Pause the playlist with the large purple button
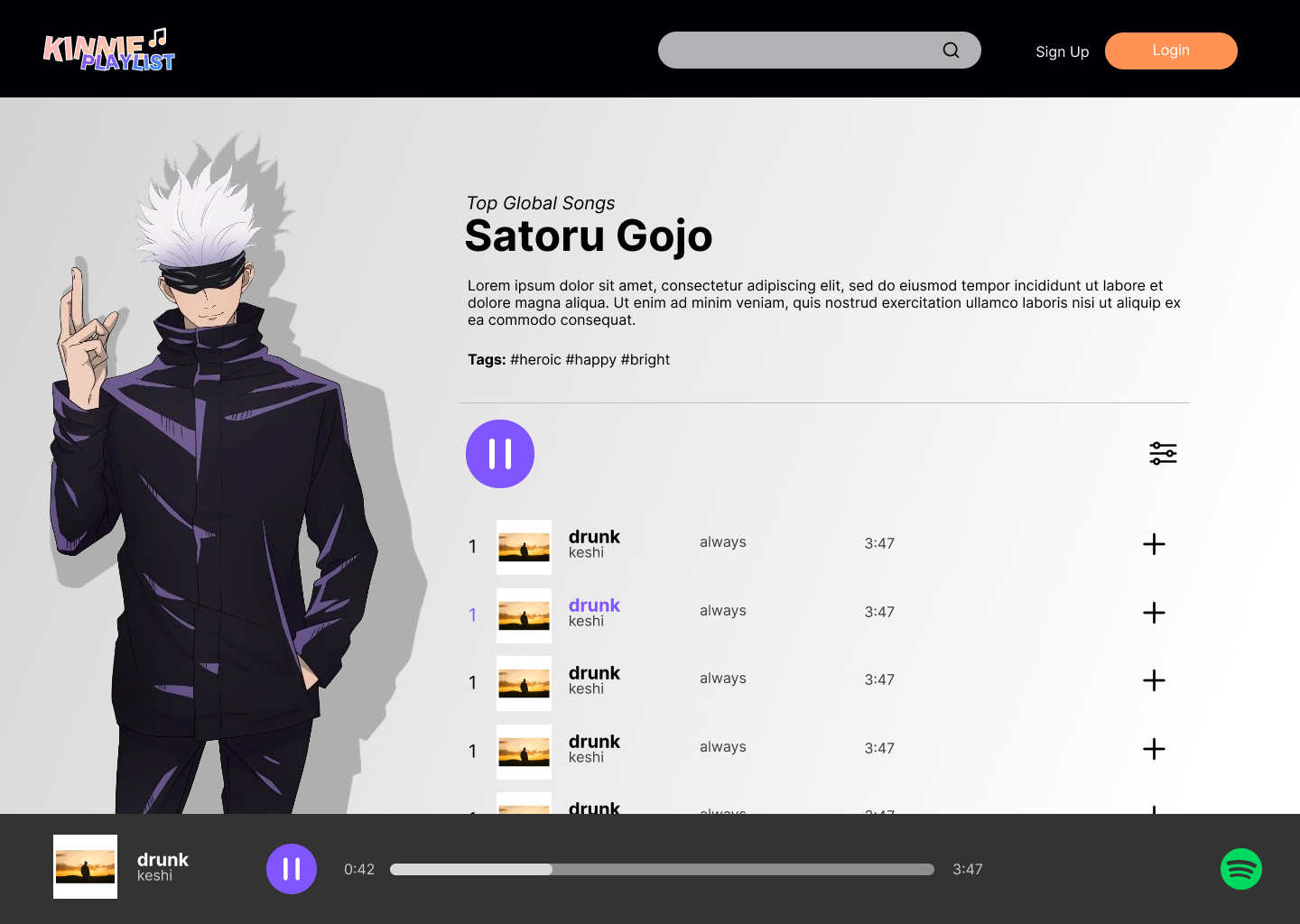This screenshot has width=1300, height=924. [x=500, y=454]
